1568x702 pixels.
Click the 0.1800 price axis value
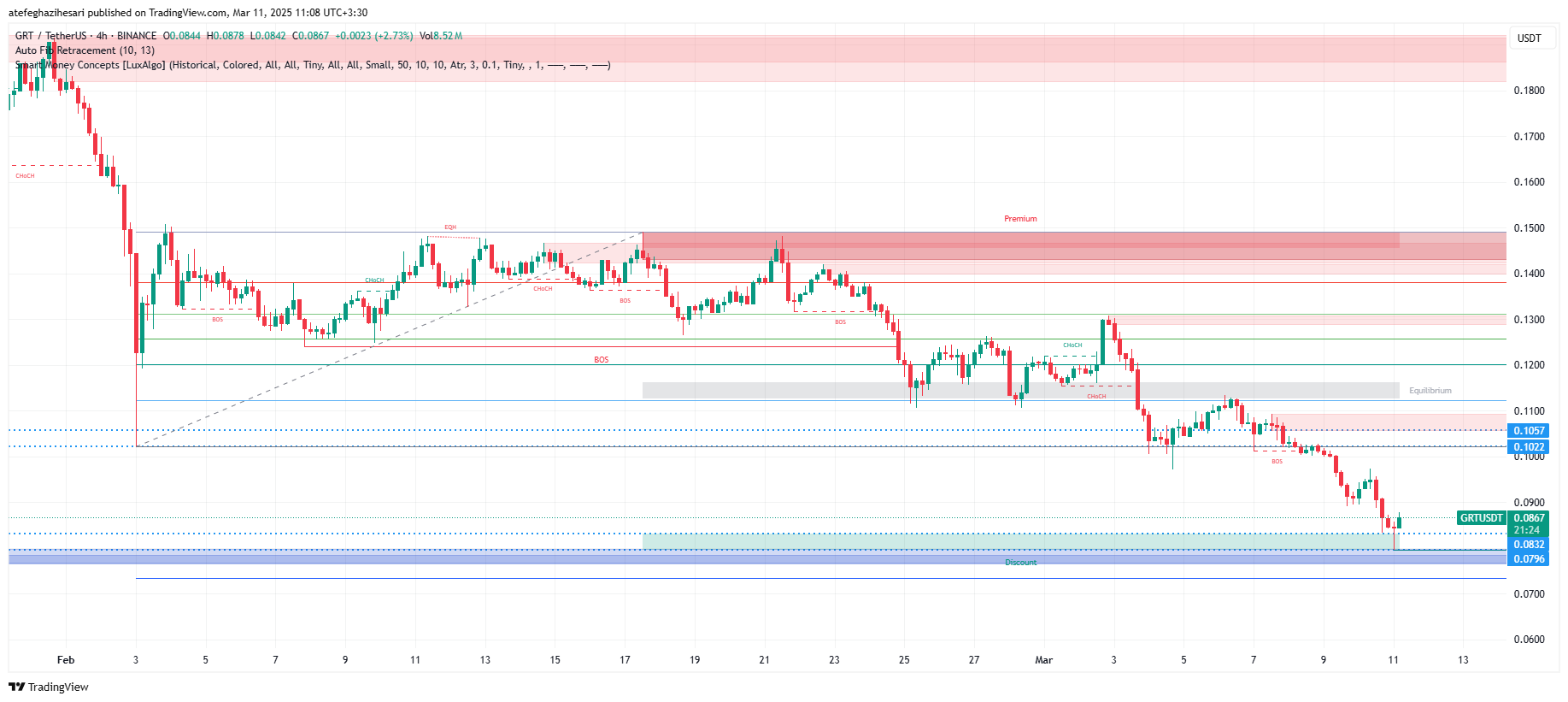1529,91
